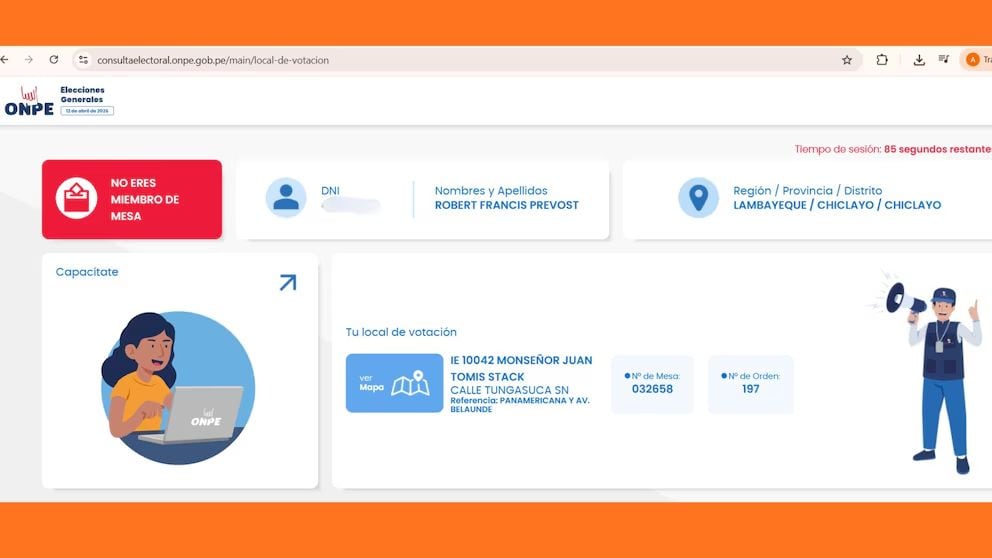Open the browser downloads icon

pos(919,60)
